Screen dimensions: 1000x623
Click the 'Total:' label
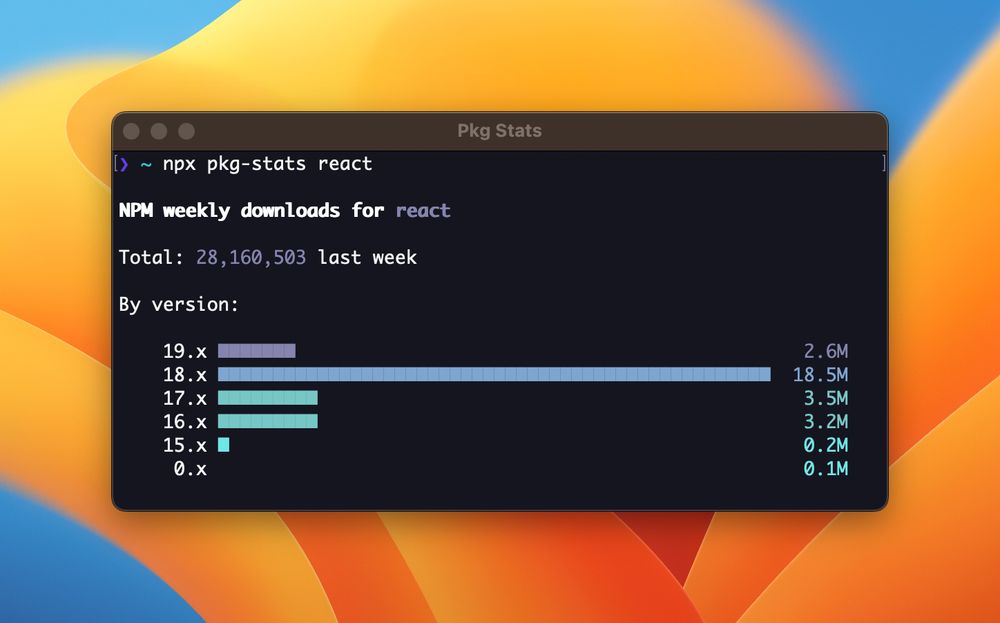pos(151,258)
